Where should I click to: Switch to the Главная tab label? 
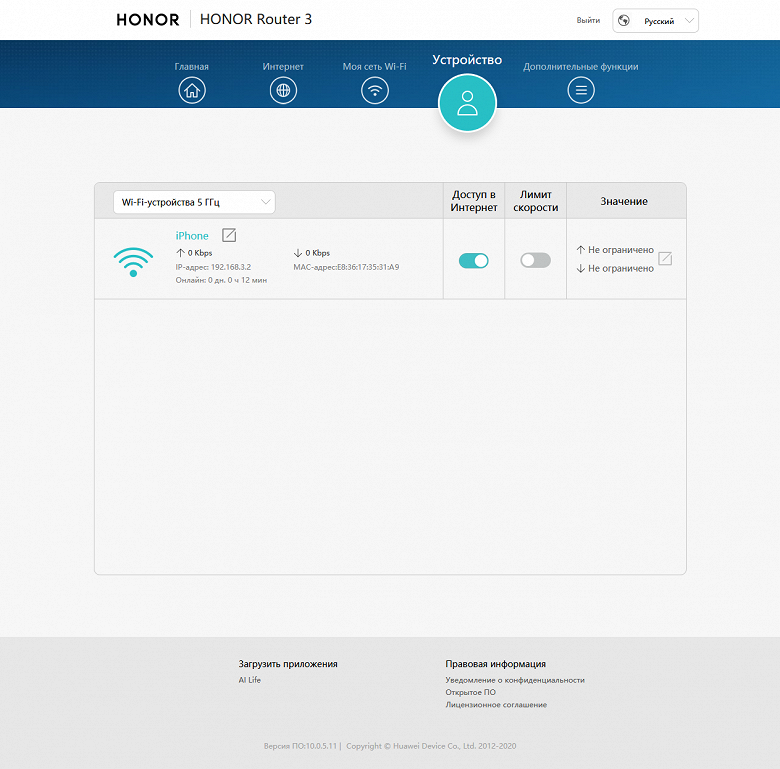tap(192, 67)
